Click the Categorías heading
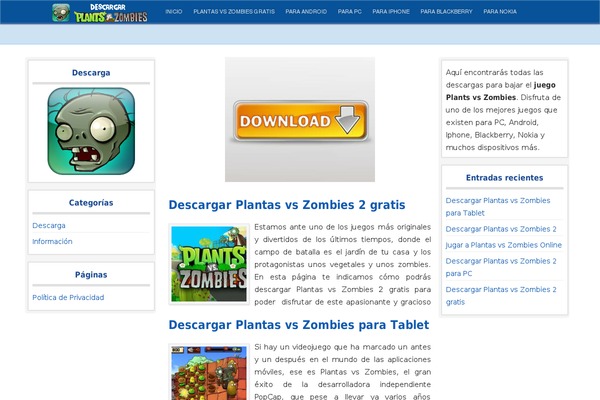Screen dimensions: 600x400 click(91, 202)
